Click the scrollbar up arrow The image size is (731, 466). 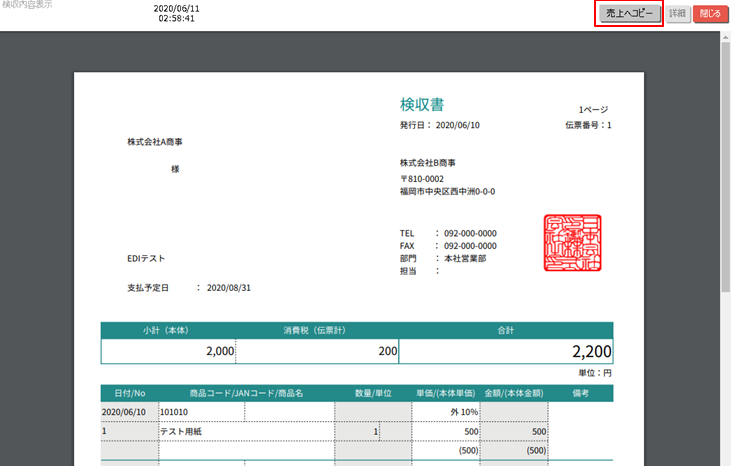tap(724, 37)
